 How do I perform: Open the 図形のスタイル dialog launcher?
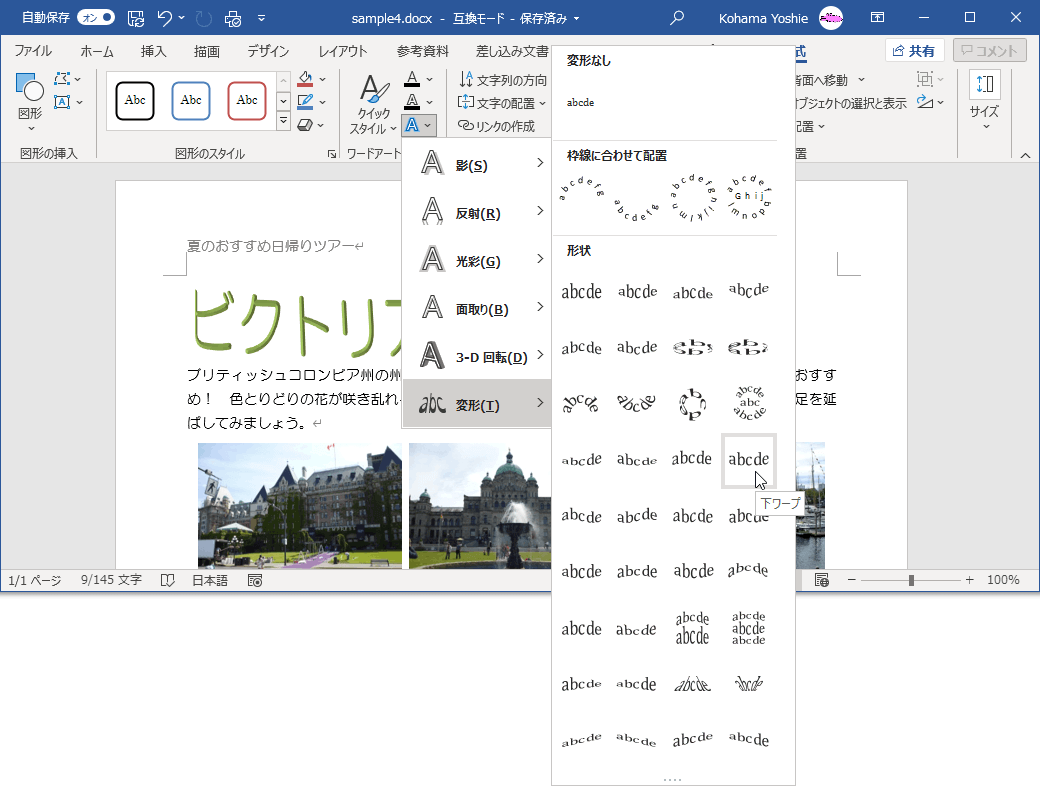(x=332, y=155)
